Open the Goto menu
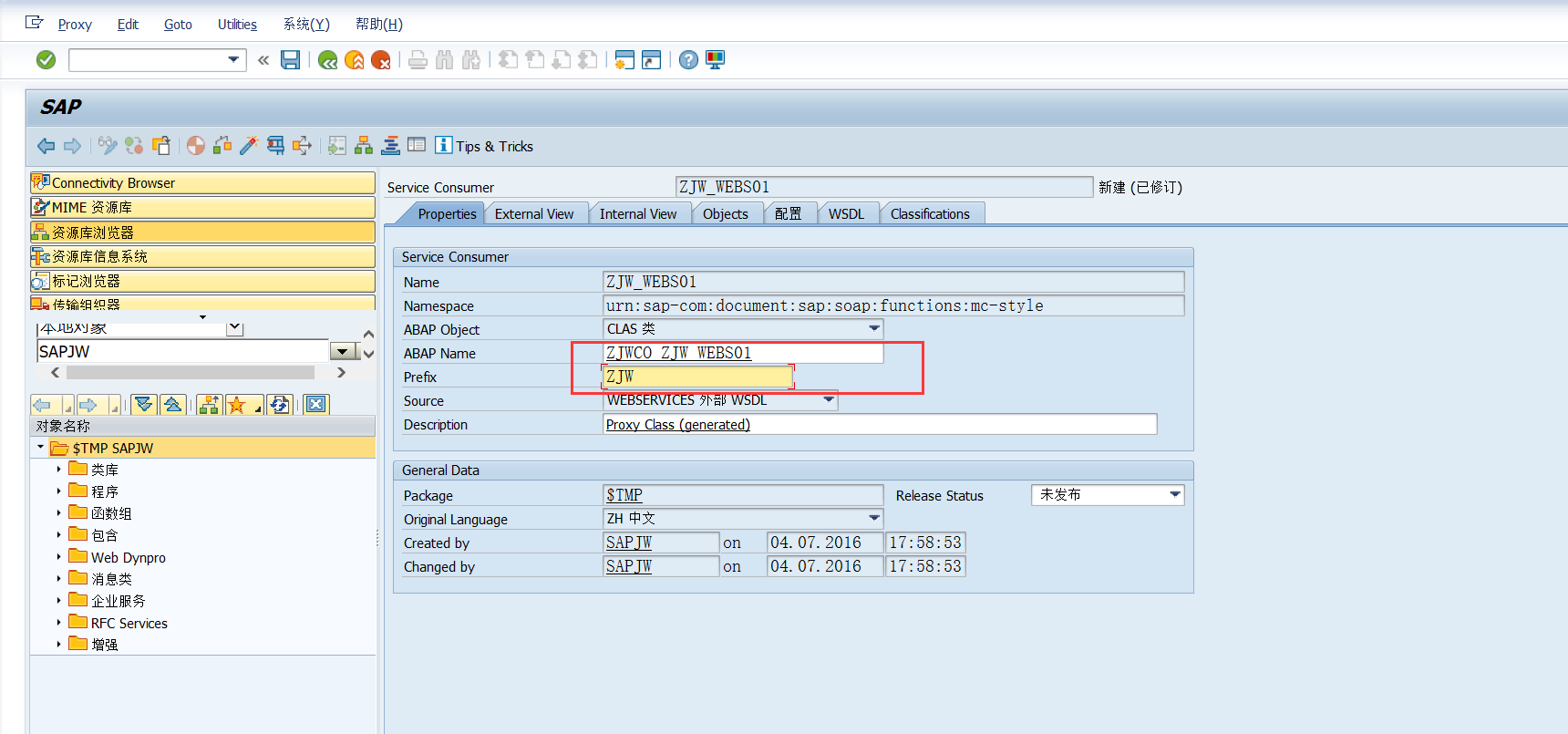 178,25
